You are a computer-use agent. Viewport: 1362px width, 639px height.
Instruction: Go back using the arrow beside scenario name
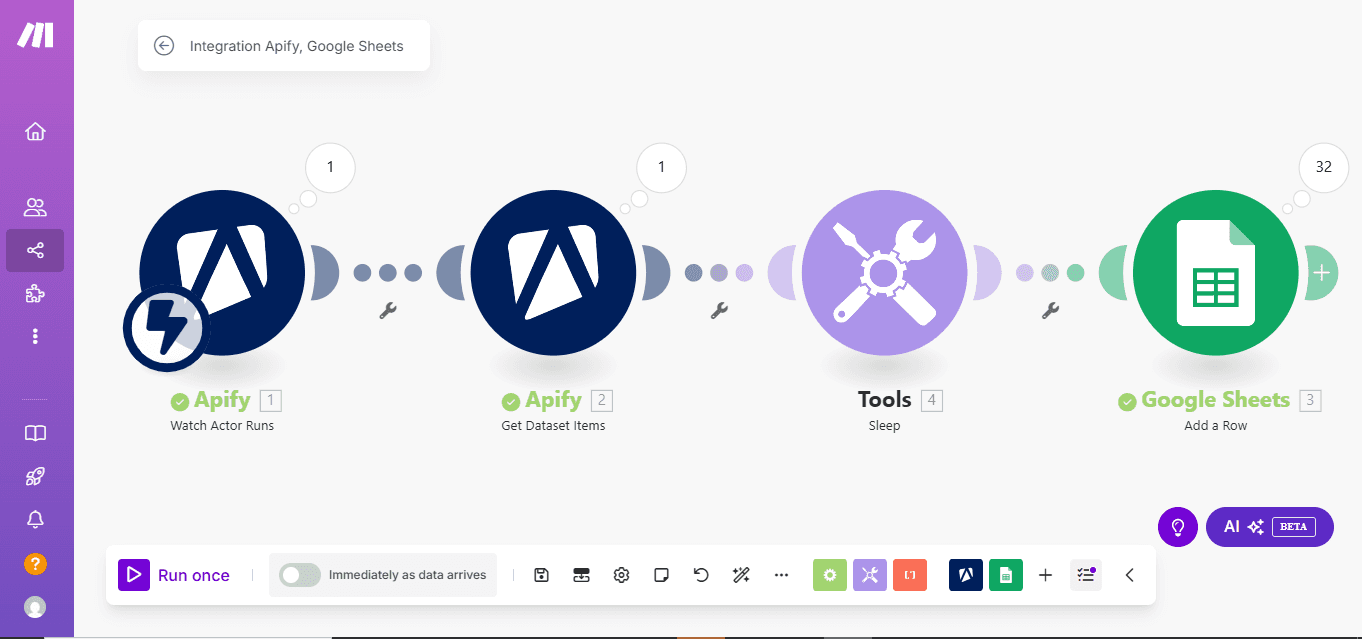click(164, 46)
